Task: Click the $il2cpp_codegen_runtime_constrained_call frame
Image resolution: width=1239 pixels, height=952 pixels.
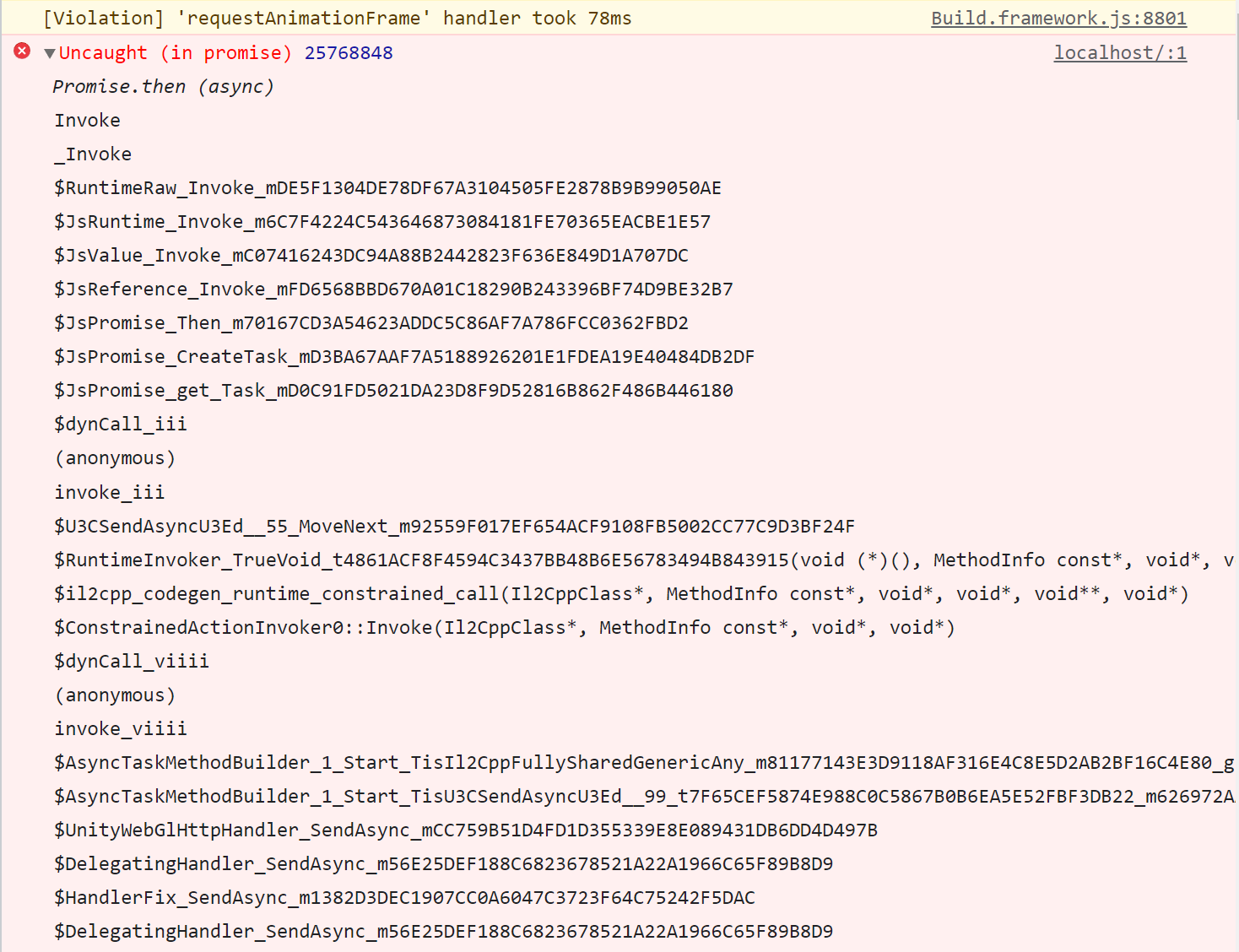Action: point(621,594)
